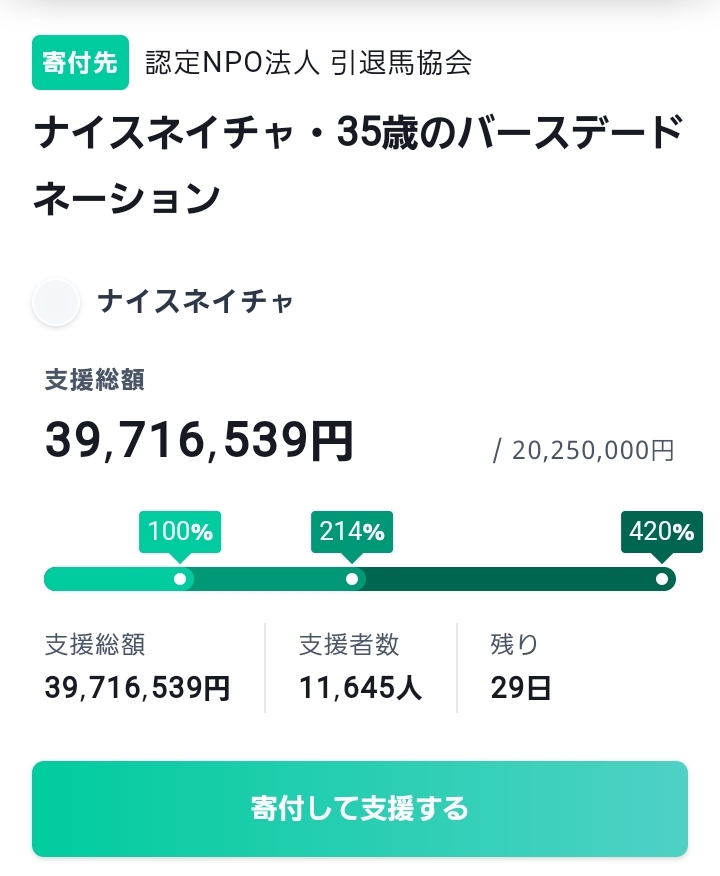Click the 支援者数 11,645人 supporter count
This screenshot has width=720, height=876.
click(x=360, y=666)
